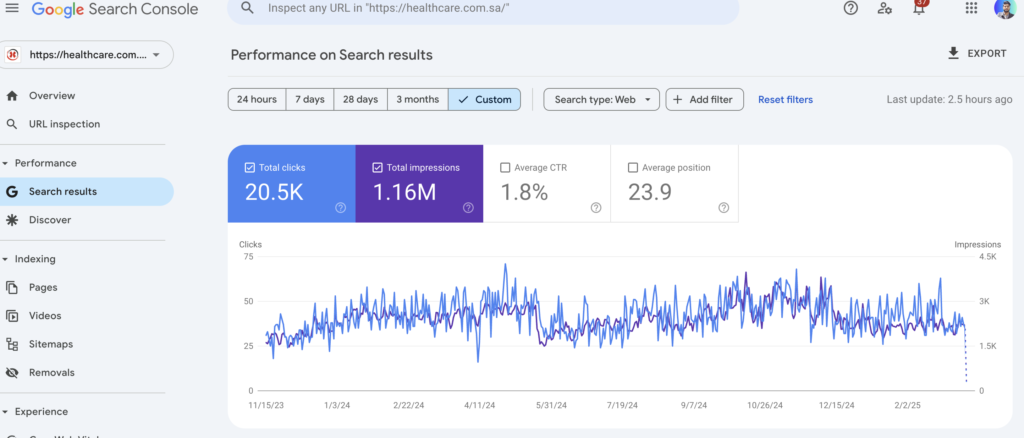Screen dimensions: 1024x438
Task: Click the plus icon in Add filter
Action: 677,100
